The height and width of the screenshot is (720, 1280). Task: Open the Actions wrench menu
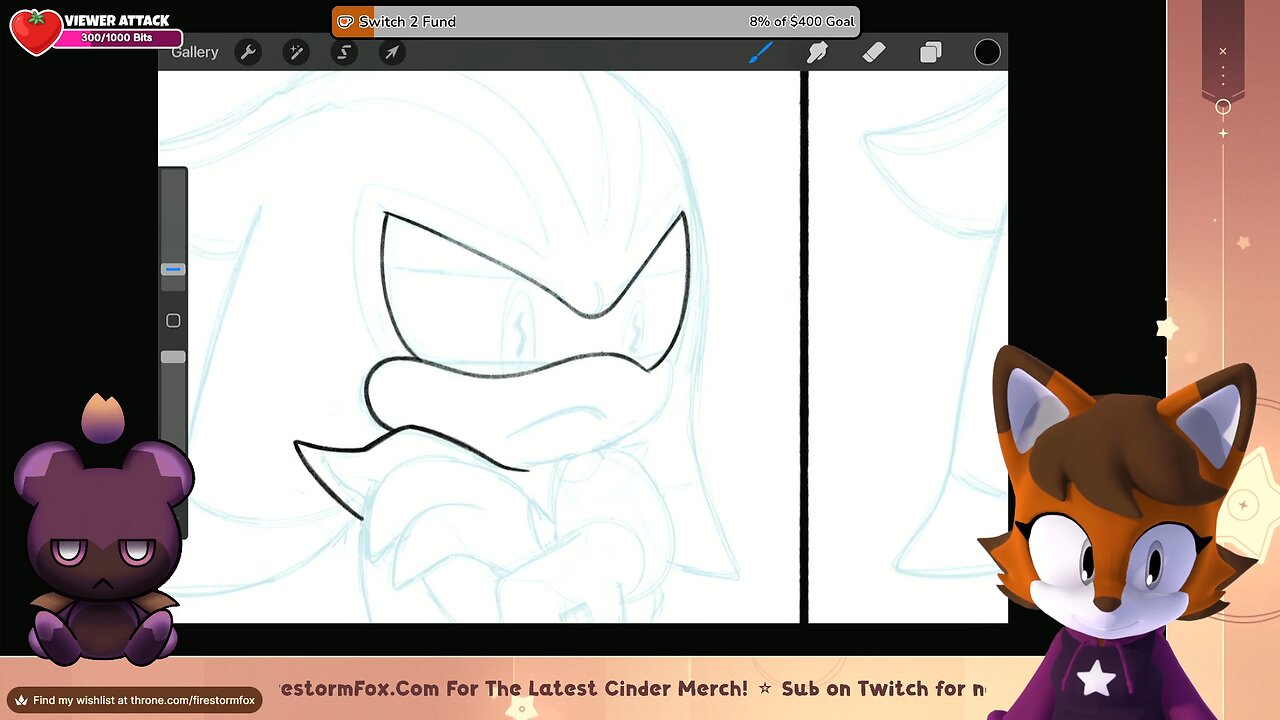pyautogui.click(x=248, y=52)
